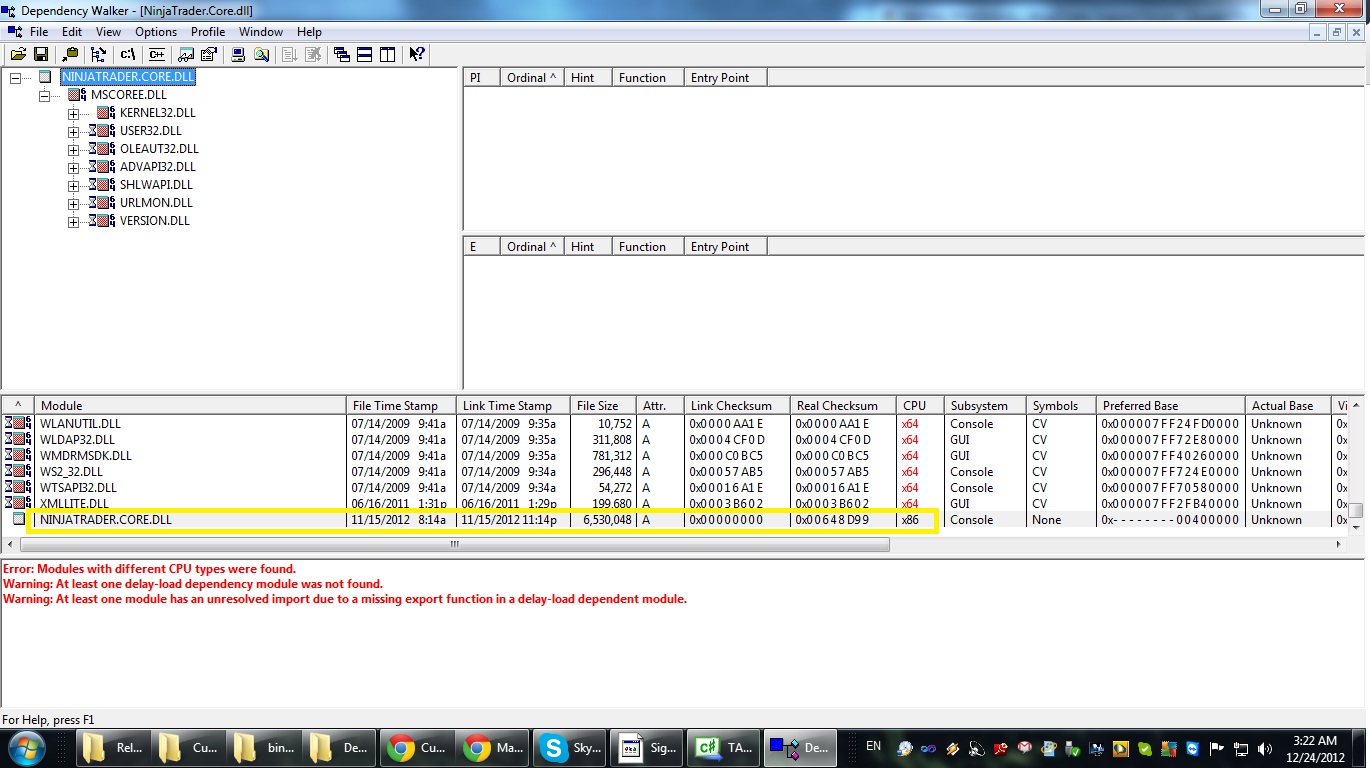The image size is (1370, 768).
Task: Click the Copy toolbar icon
Action: [71, 54]
